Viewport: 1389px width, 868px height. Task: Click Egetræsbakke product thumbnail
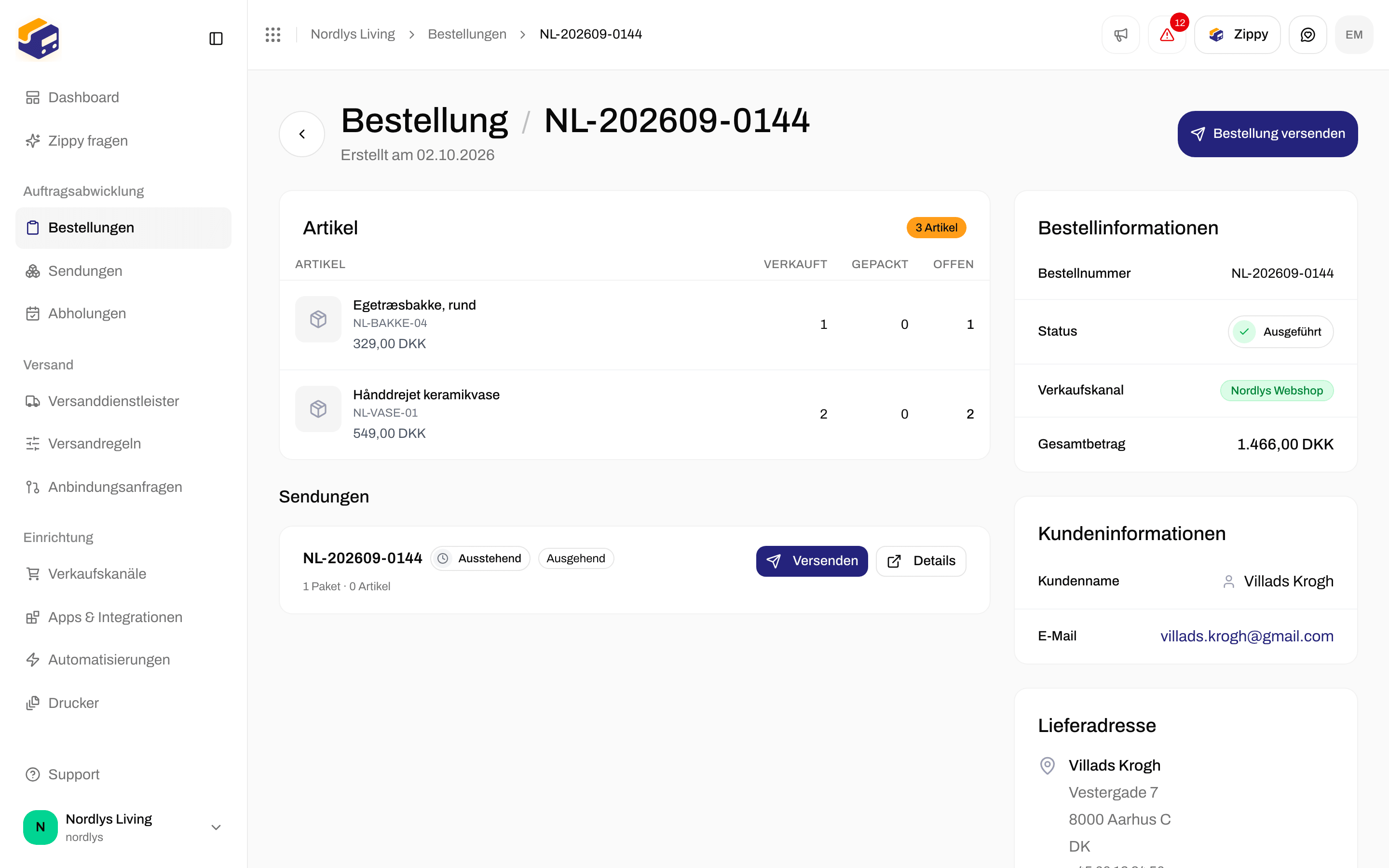click(x=318, y=319)
